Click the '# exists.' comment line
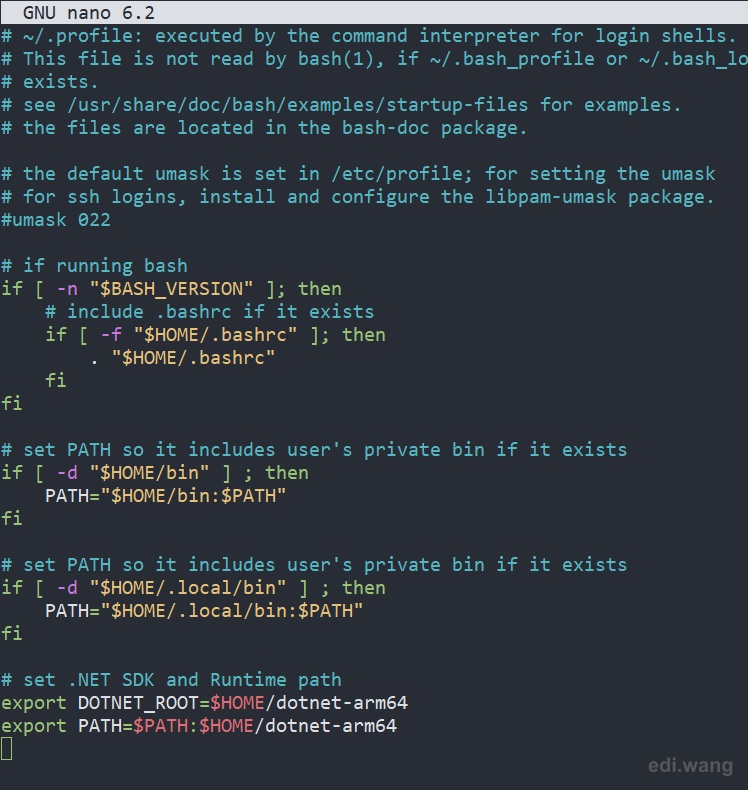748x790 pixels. [x=50, y=82]
